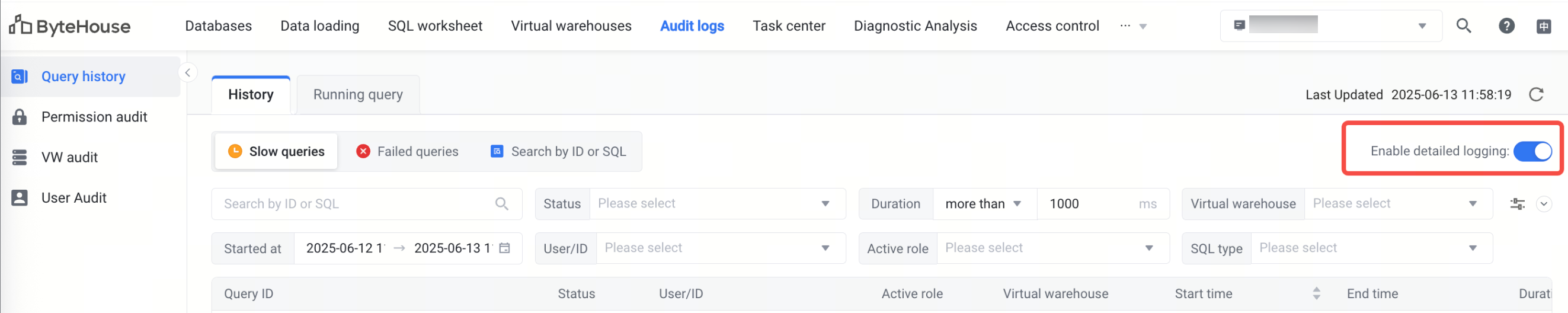This screenshot has width=1568, height=313.
Task: Click the filter settings sliders icon
Action: [x=1517, y=204]
